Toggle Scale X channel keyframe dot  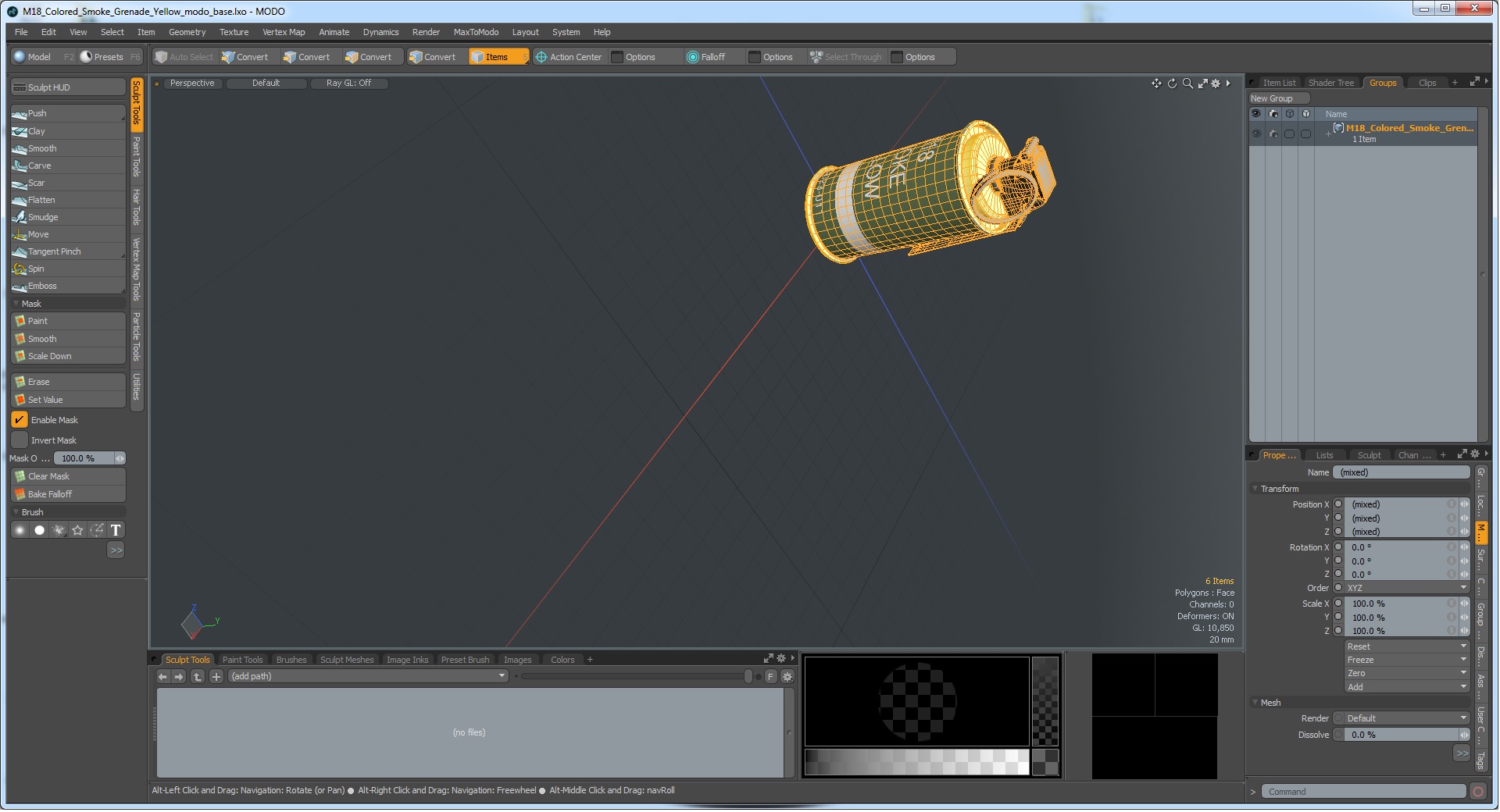[1338, 604]
